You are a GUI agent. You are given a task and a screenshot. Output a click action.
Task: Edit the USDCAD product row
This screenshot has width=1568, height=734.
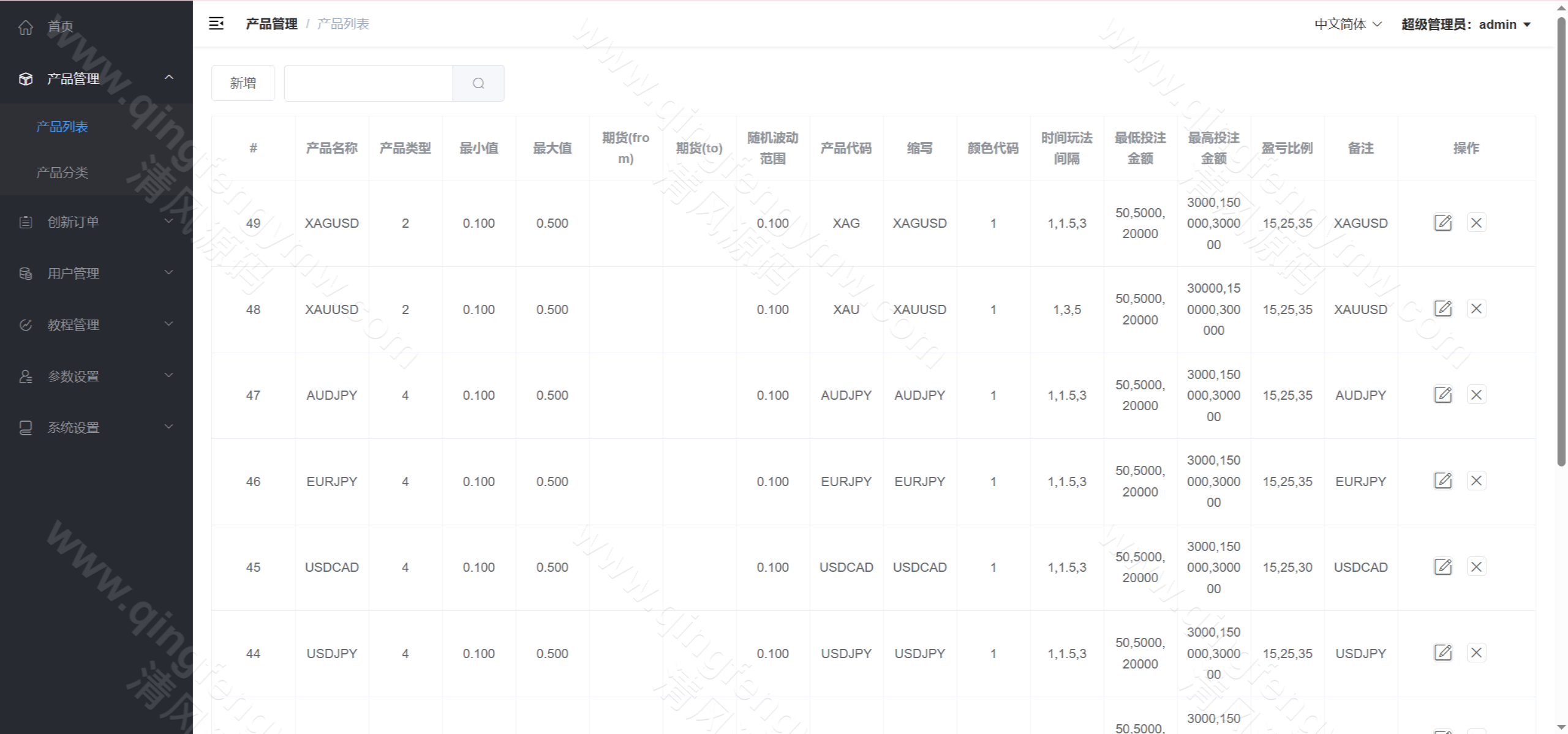pos(1443,567)
